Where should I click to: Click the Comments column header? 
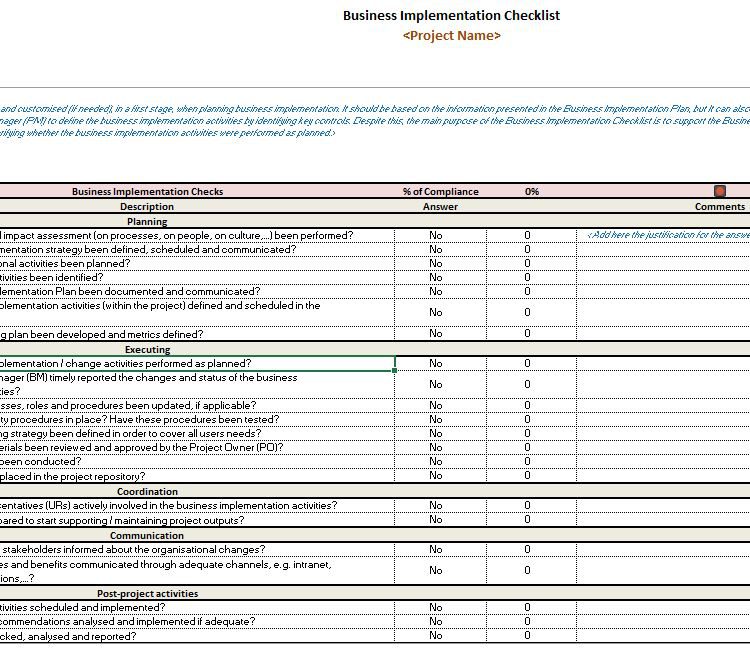[719, 207]
